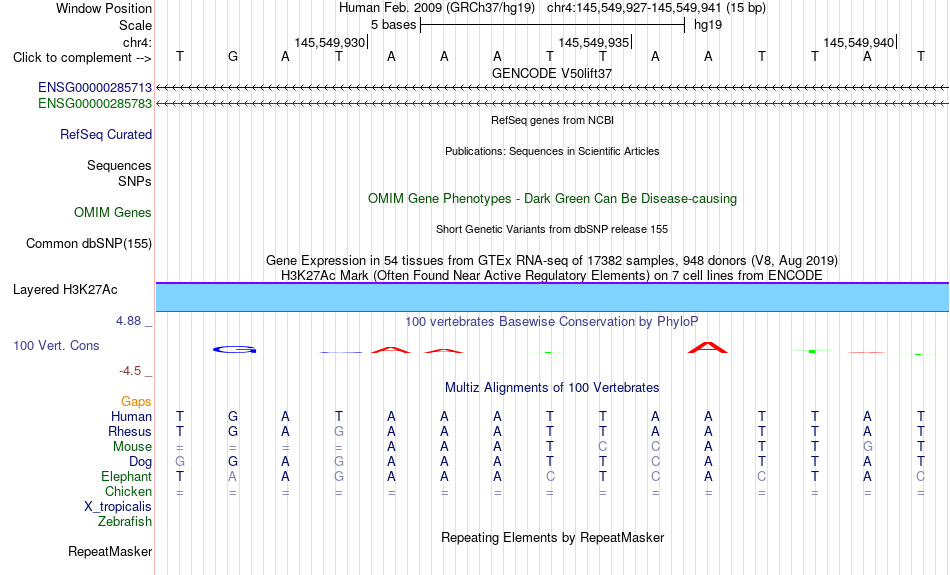Click the RepeatMasker track label
The height and width of the screenshot is (575, 950).
click(x=110, y=551)
